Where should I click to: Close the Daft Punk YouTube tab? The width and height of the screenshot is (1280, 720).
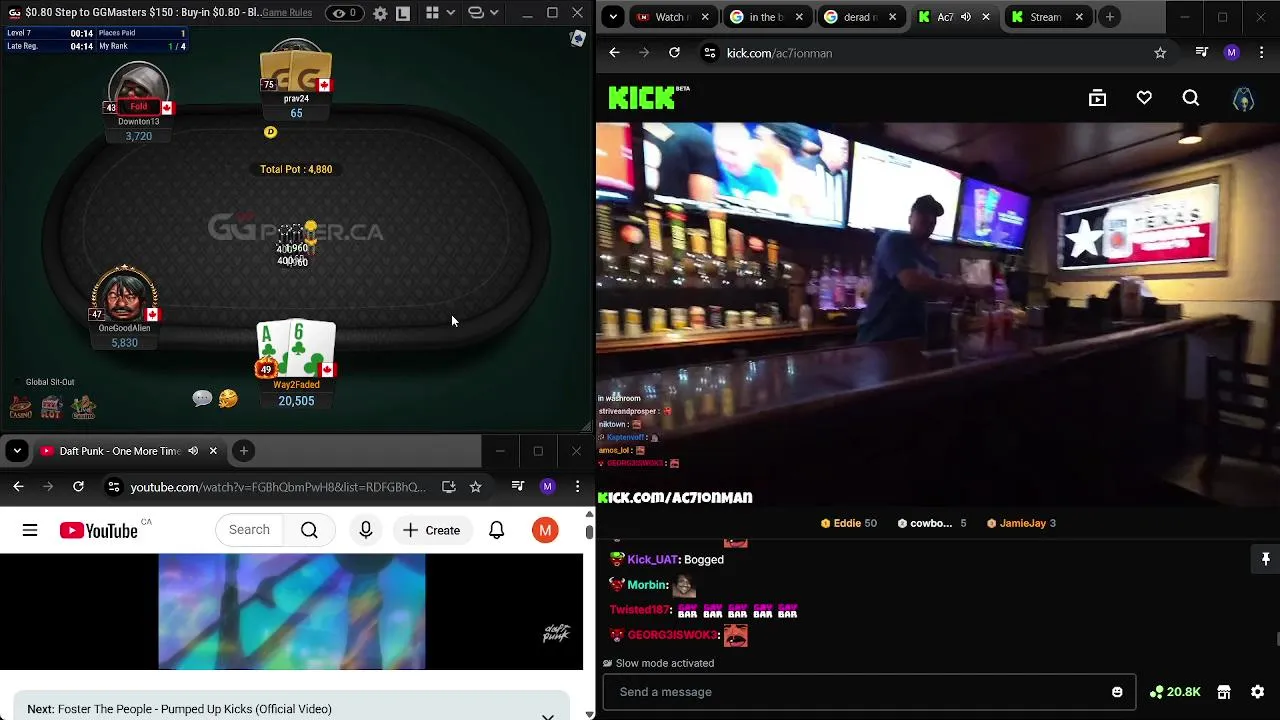pyautogui.click(x=213, y=451)
